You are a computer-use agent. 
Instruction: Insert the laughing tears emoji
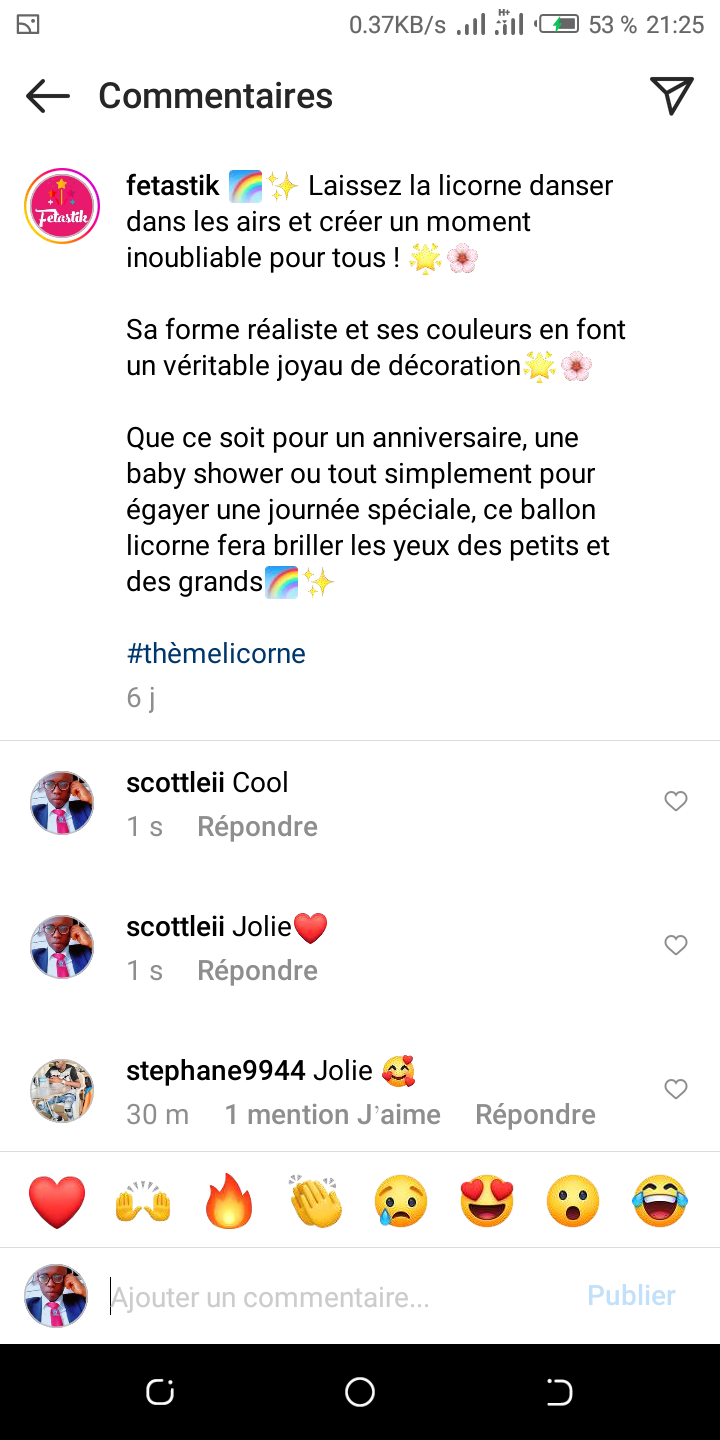[x=660, y=1201]
